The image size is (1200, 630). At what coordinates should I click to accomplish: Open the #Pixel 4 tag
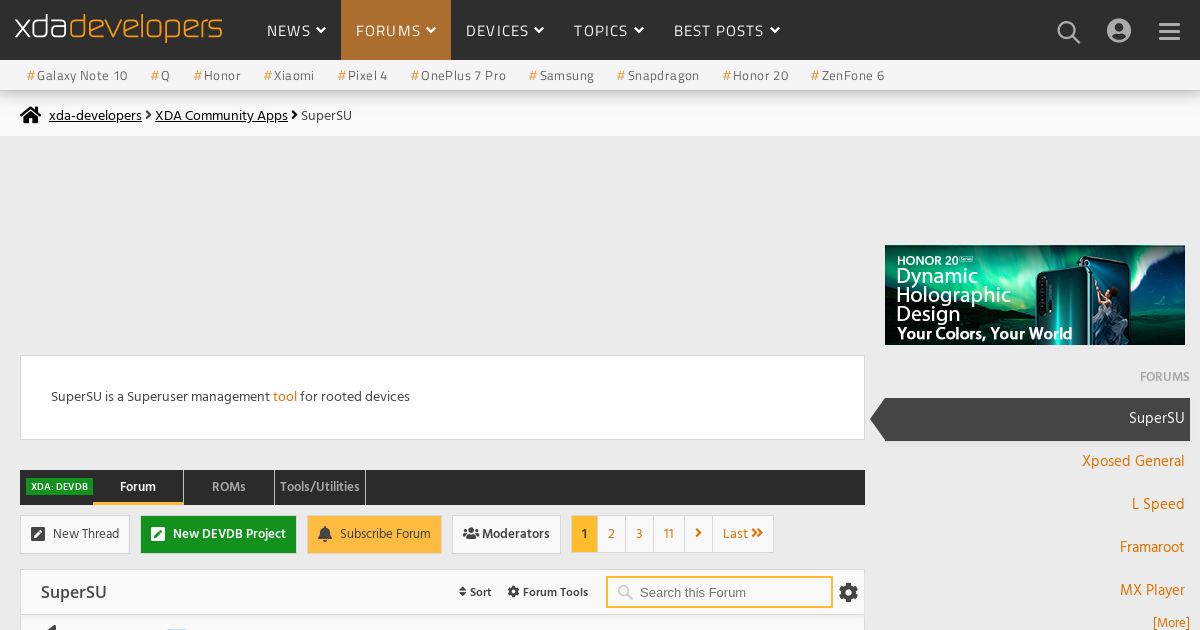pos(362,76)
